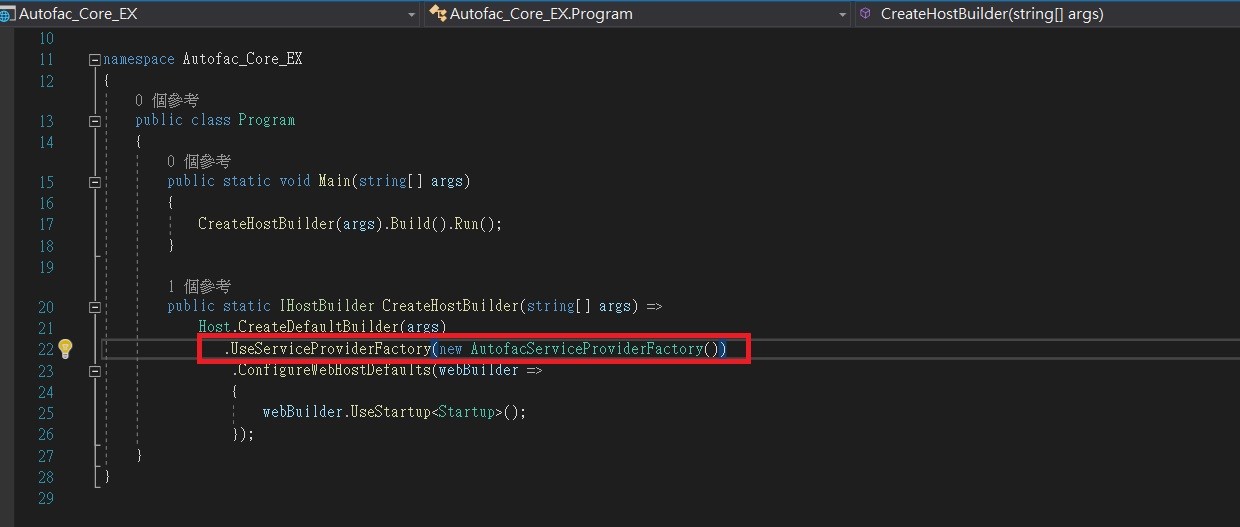Image resolution: width=1240 pixels, height=527 pixels.
Task: Click 'AutofacServiceProviderFactory' in the code
Action: click(586, 349)
